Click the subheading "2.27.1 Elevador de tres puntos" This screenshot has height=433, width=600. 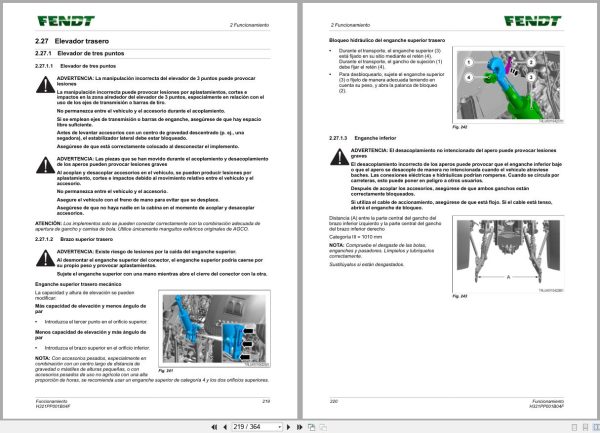[80, 53]
